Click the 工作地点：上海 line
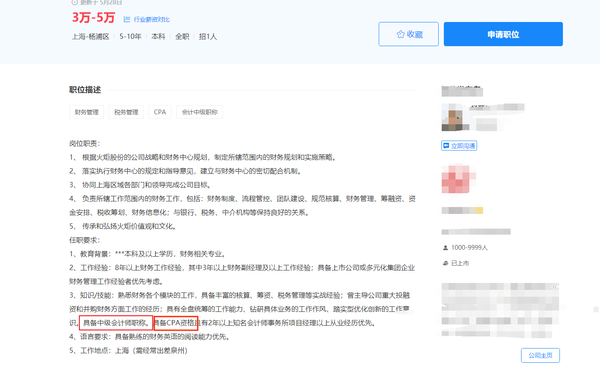The height and width of the screenshot is (368, 600). tap(129, 351)
